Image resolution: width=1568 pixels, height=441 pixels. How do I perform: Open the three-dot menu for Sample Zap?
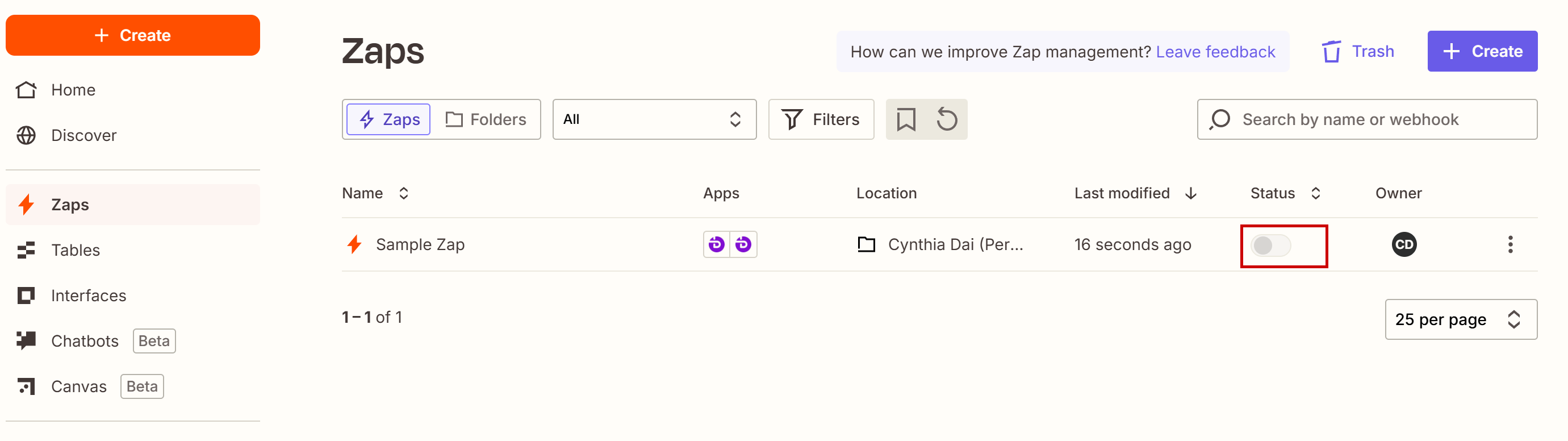click(x=1510, y=244)
